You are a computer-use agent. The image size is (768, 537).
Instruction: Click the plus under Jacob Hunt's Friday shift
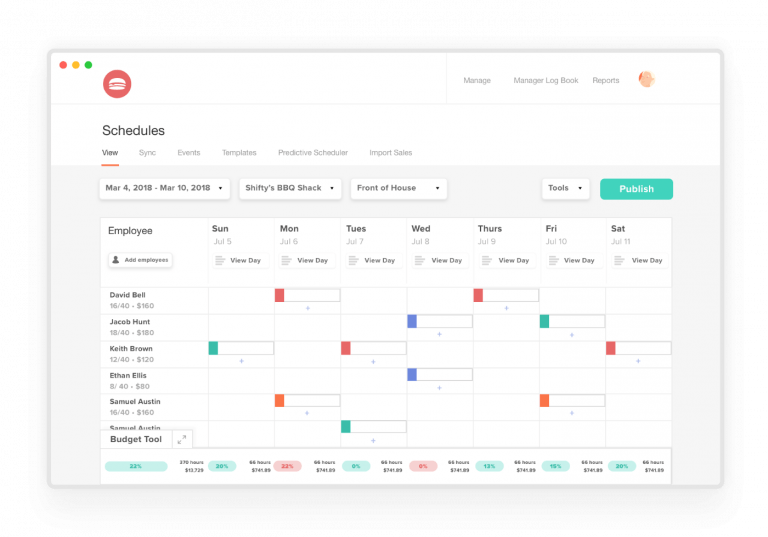[572, 335]
